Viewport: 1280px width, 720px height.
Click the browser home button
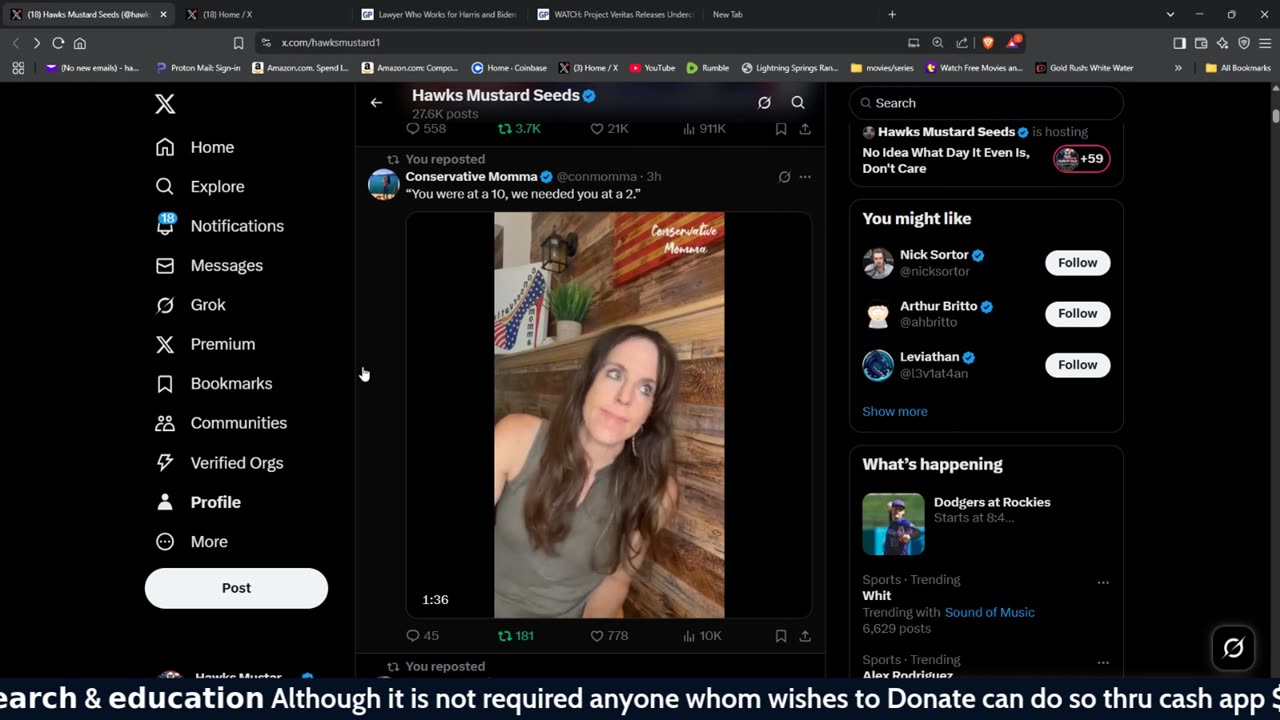(x=80, y=43)
